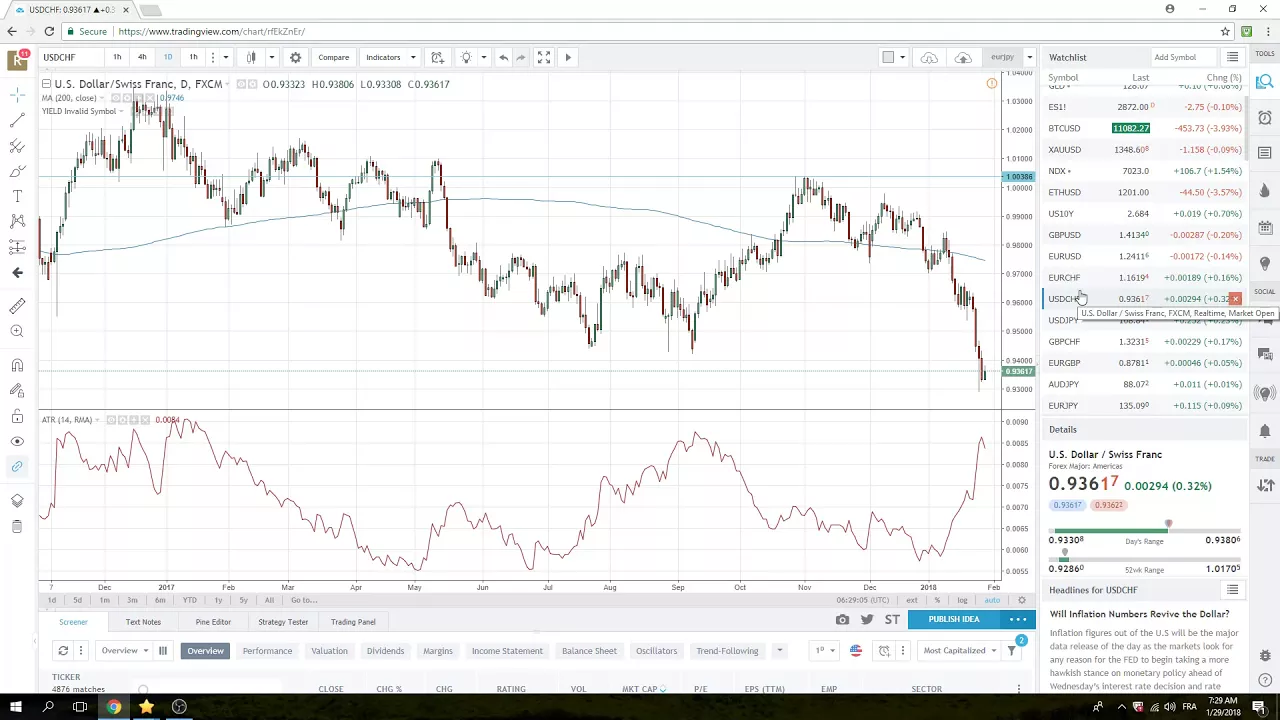Share chart to StockTwits ST icon
This screenshot has height=720, width=1280.
point(892,619)
